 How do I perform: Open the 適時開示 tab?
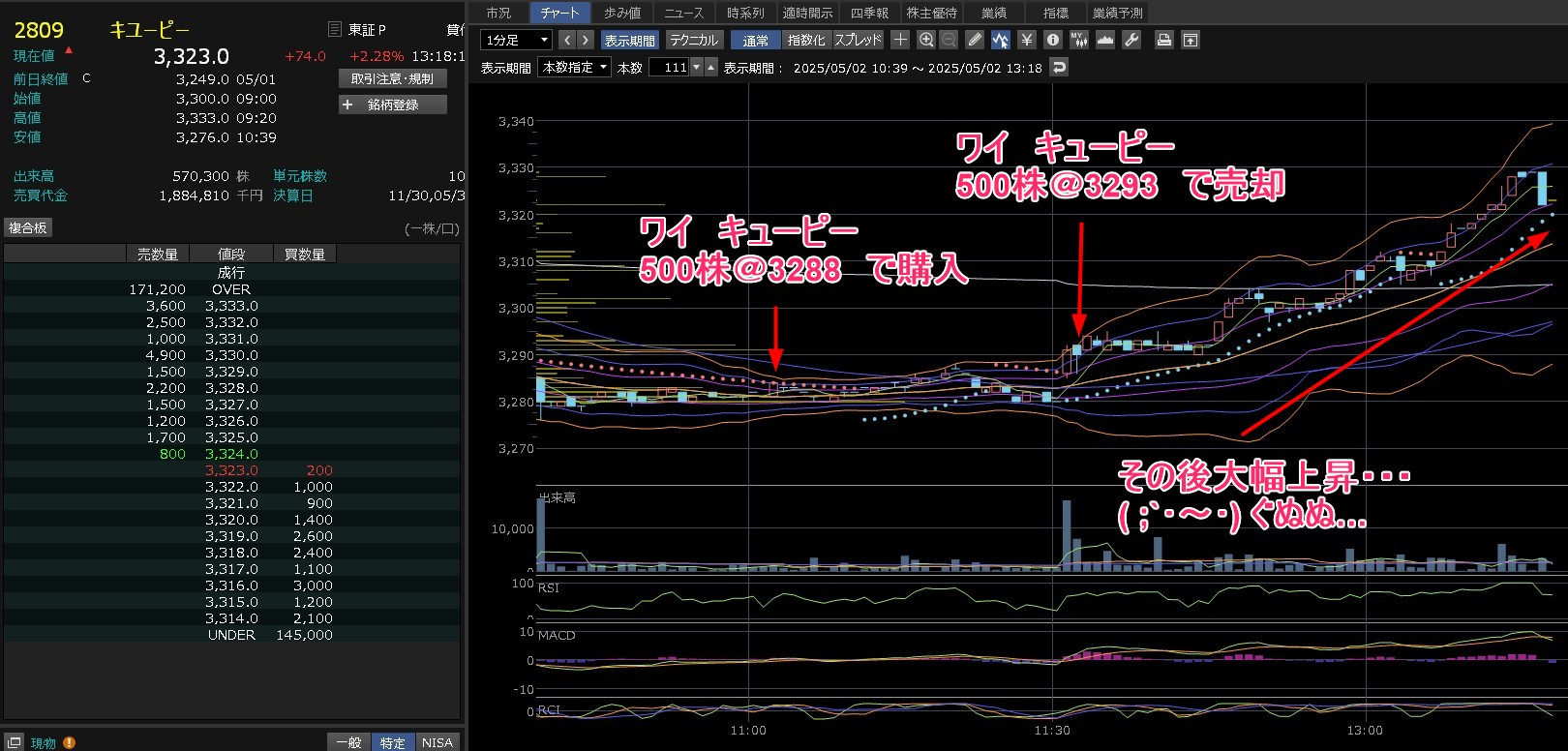tap(807, 13)
